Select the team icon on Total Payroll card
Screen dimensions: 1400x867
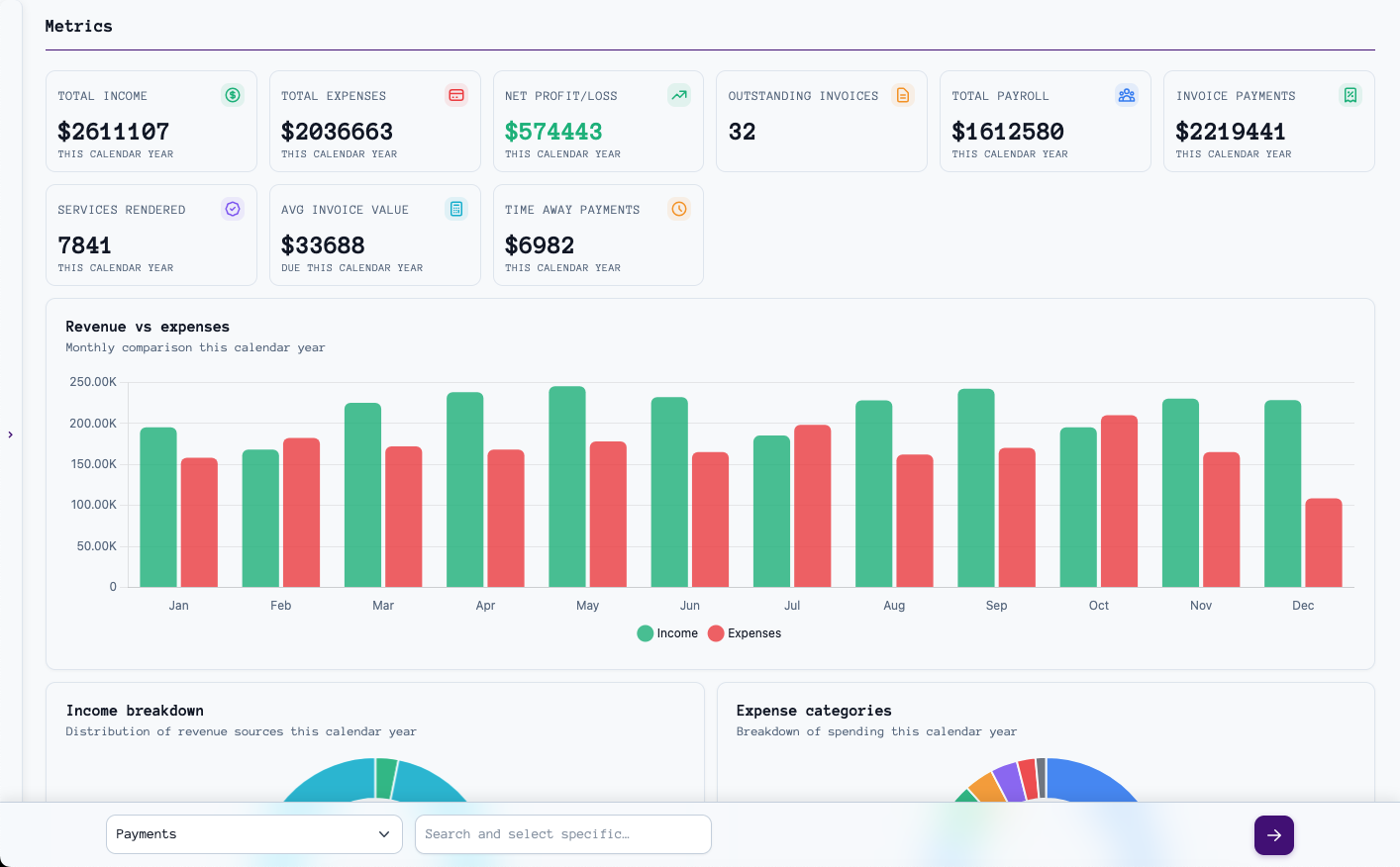click(x=1127, y=95)
